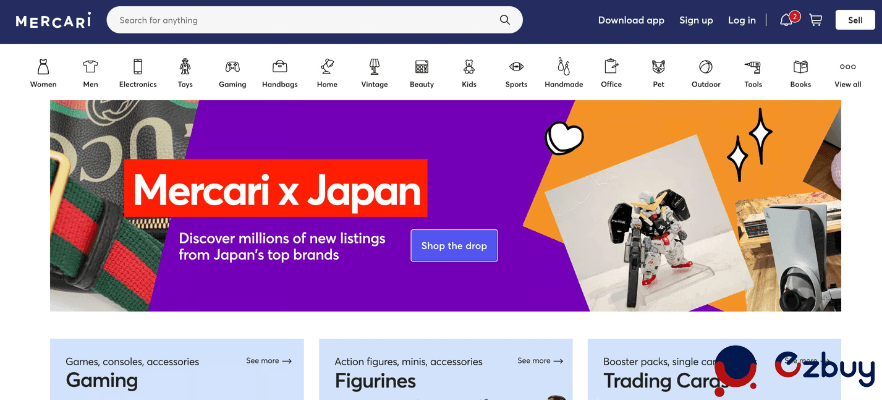The height and width of the screenshot is (400, 882).
Task: Click See more for Gaming
Action: click(x=269, y=361)
